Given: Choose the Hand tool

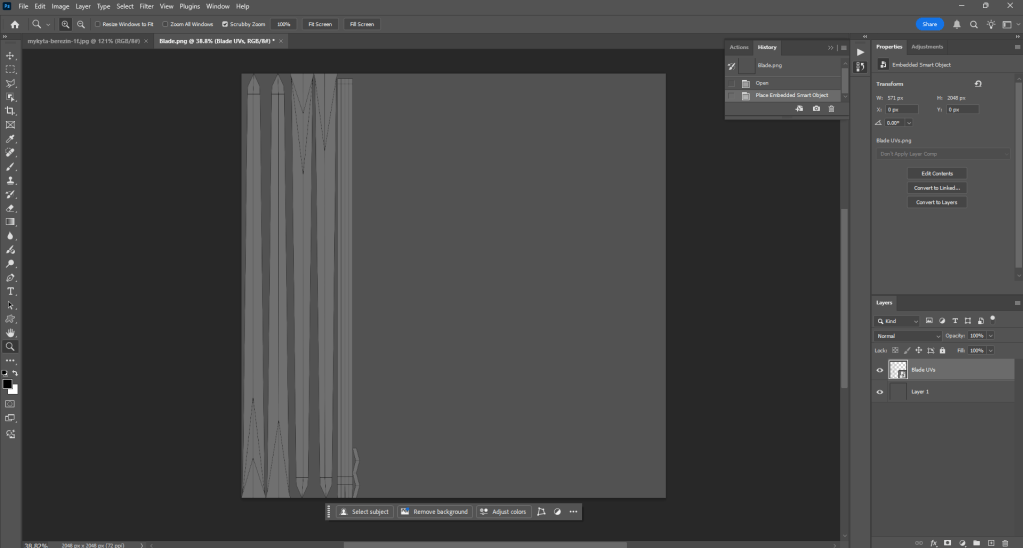Looking at the screenshot, I should 11,332.
